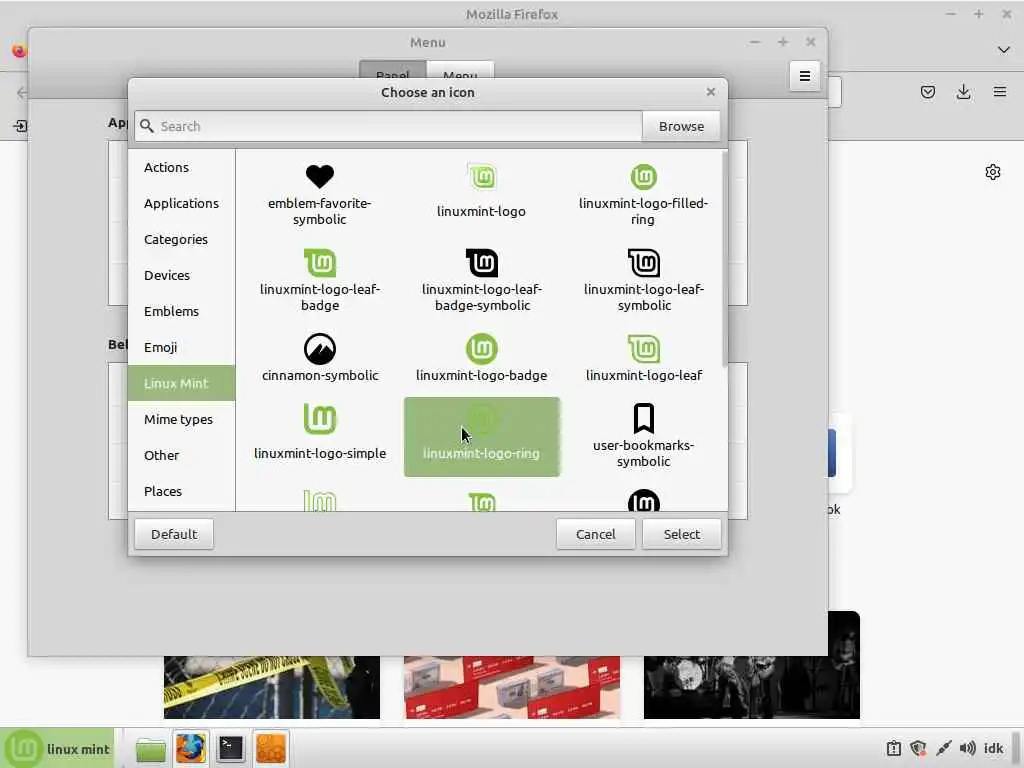Open the Emoji icon category
Image resolution: width=1024 pixels, height=768 pixels.
tap(182, 347)
